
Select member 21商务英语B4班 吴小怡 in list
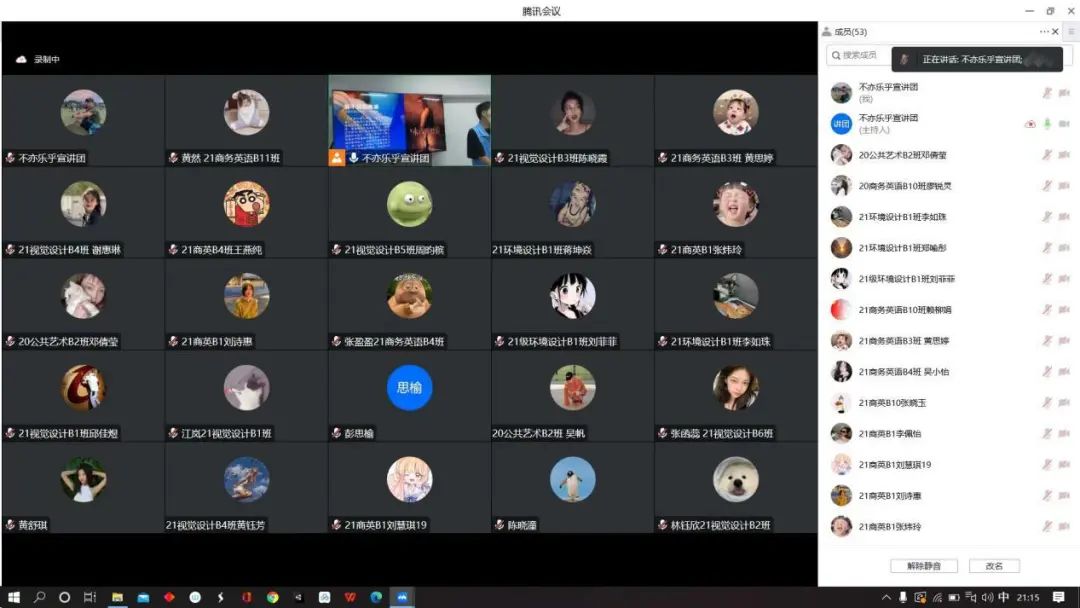coord(903,372)
